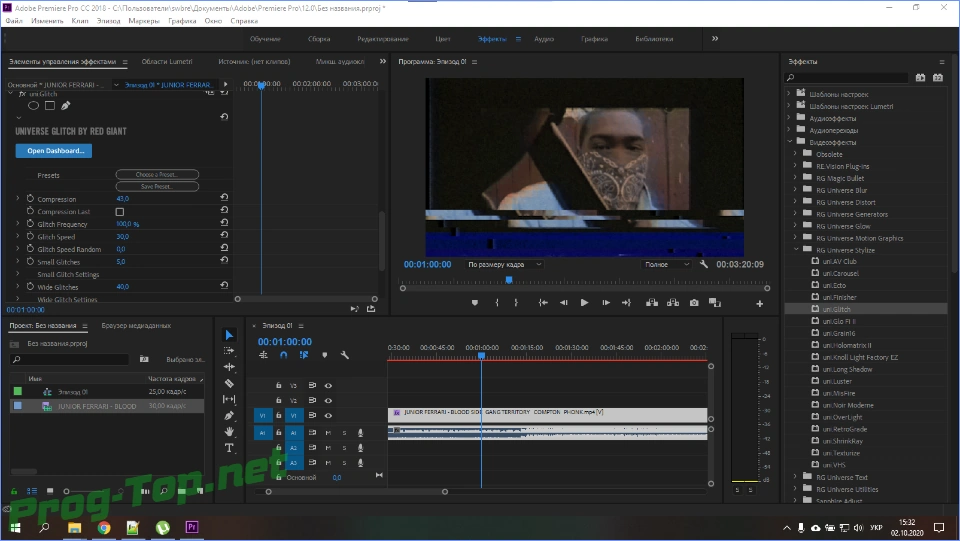Click Glitch Speed value 30,0
Viewport: 960px width, 541px height.
click(x=122, y=236)
